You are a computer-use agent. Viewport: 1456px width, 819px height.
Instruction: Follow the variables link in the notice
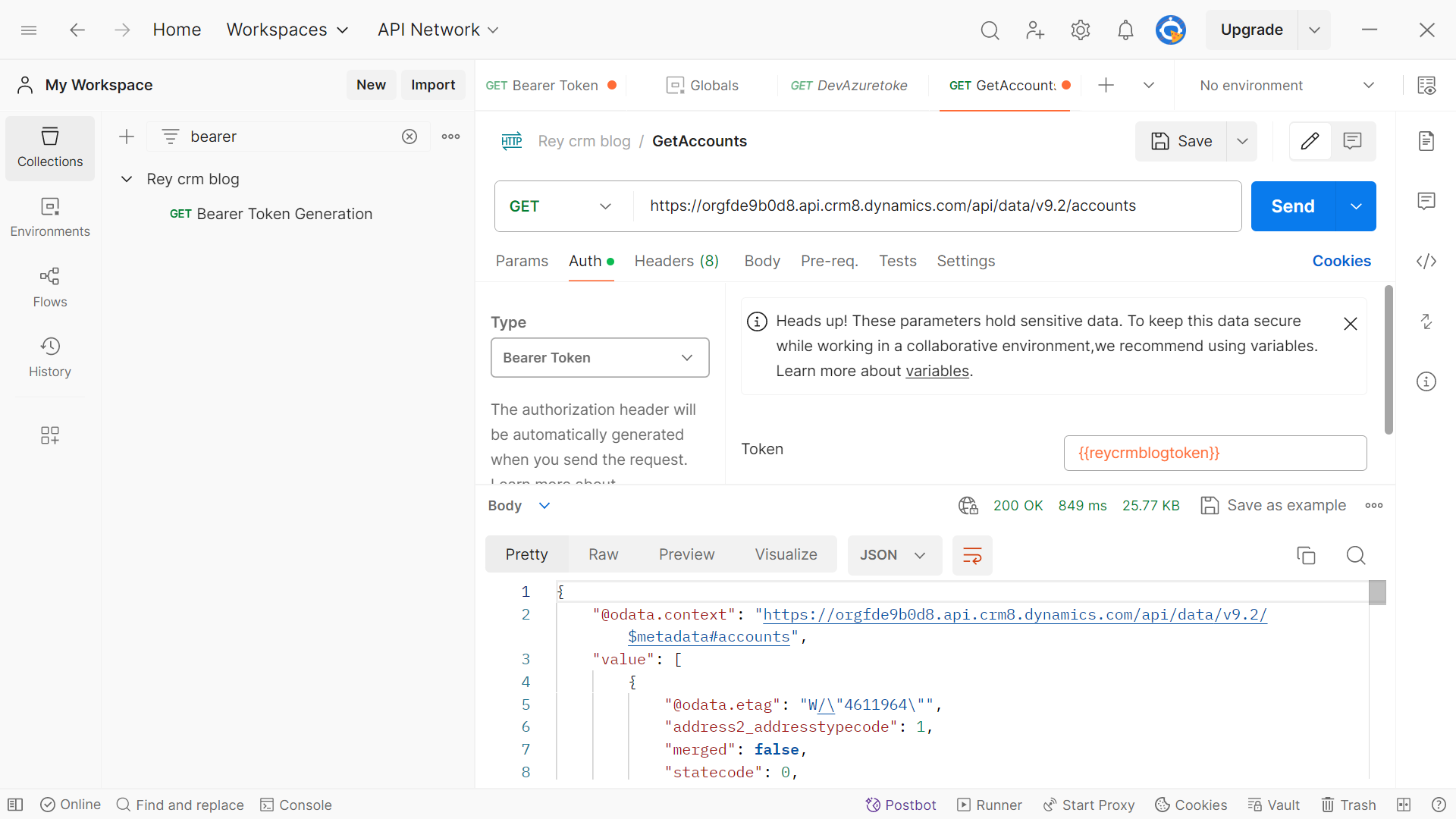point(937,371)
